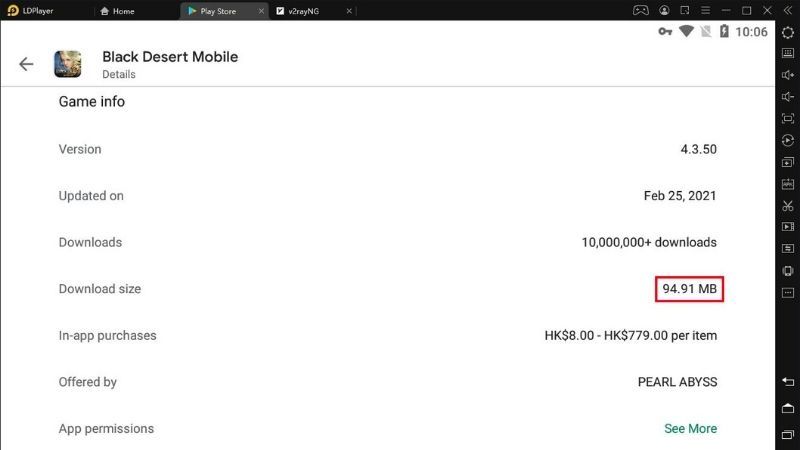The image size is (800, 450).
Task: Close the Play Store tab
Action: pyautogui.click(x=261, y=11)
